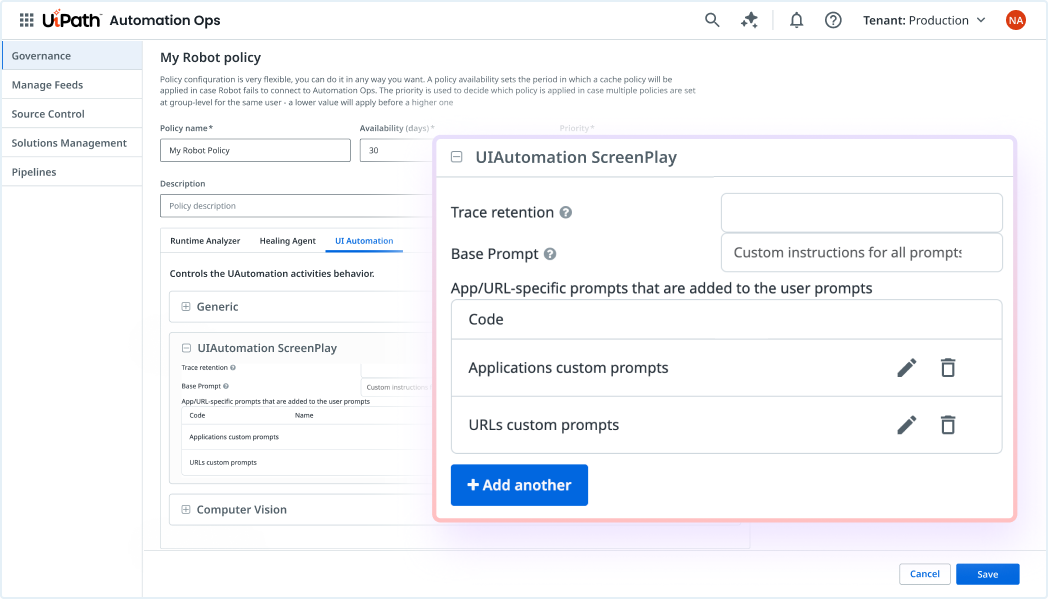Image resolution: width=1048 pixels, height=599 pixels.
Task: Click the Cancel button
Action: coord(924,574)
